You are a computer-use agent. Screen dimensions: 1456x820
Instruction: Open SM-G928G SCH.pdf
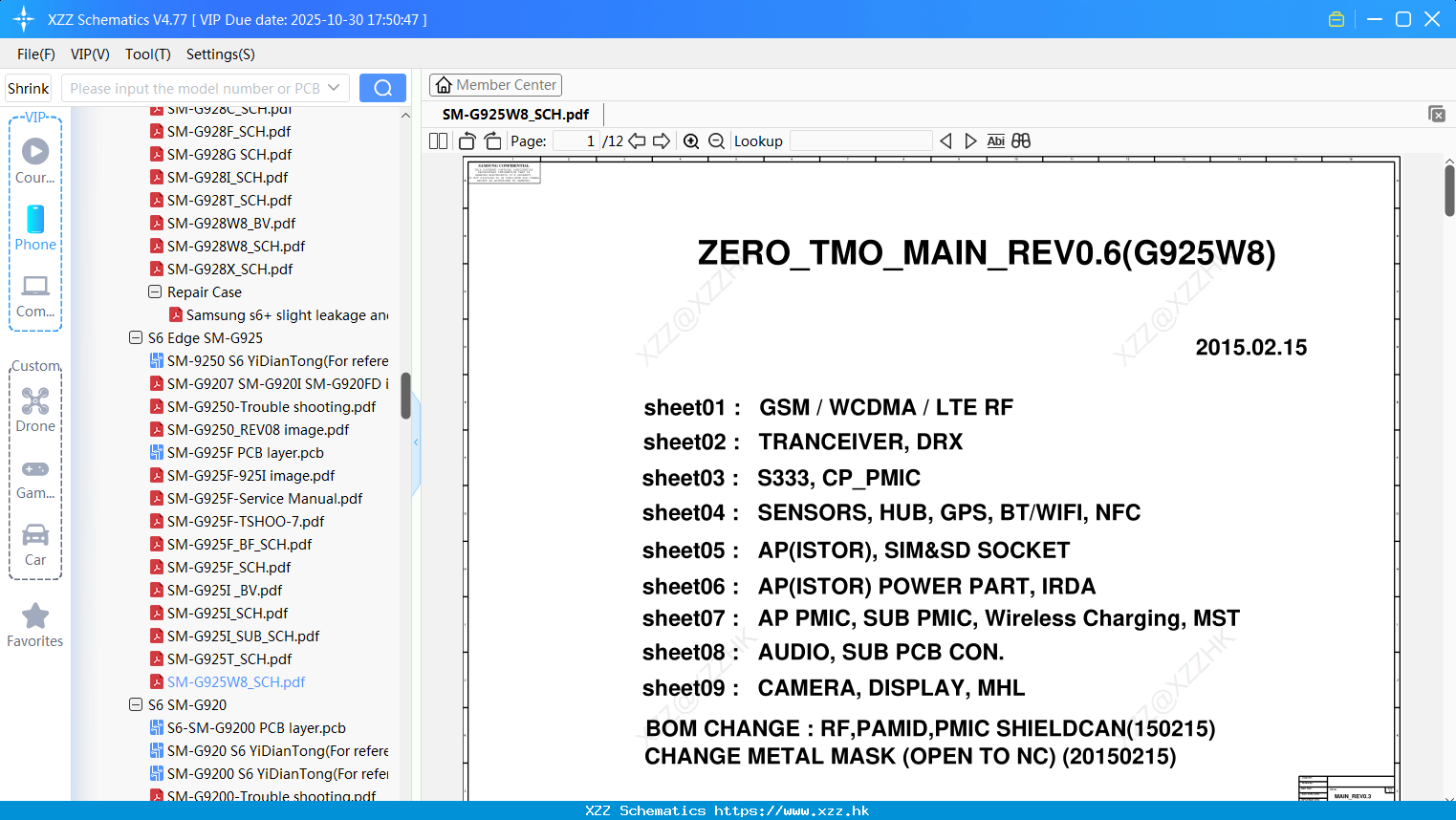229,154
